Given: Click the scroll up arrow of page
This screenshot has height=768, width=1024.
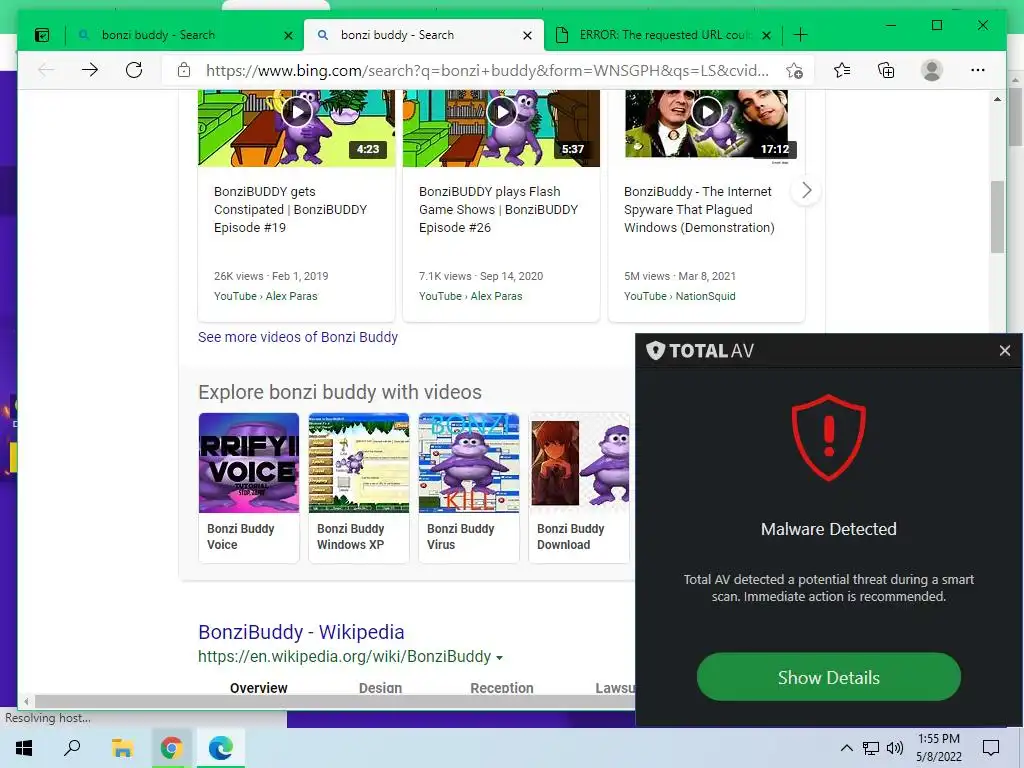Looking at the screenshot, I should 997,99.
